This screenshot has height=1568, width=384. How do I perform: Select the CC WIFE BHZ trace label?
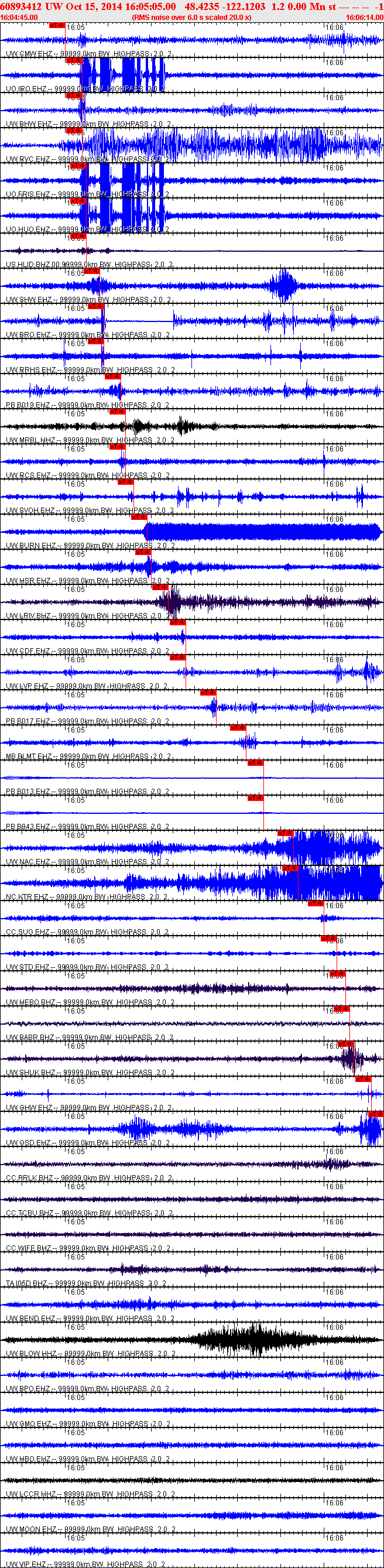click(87, 1249)
